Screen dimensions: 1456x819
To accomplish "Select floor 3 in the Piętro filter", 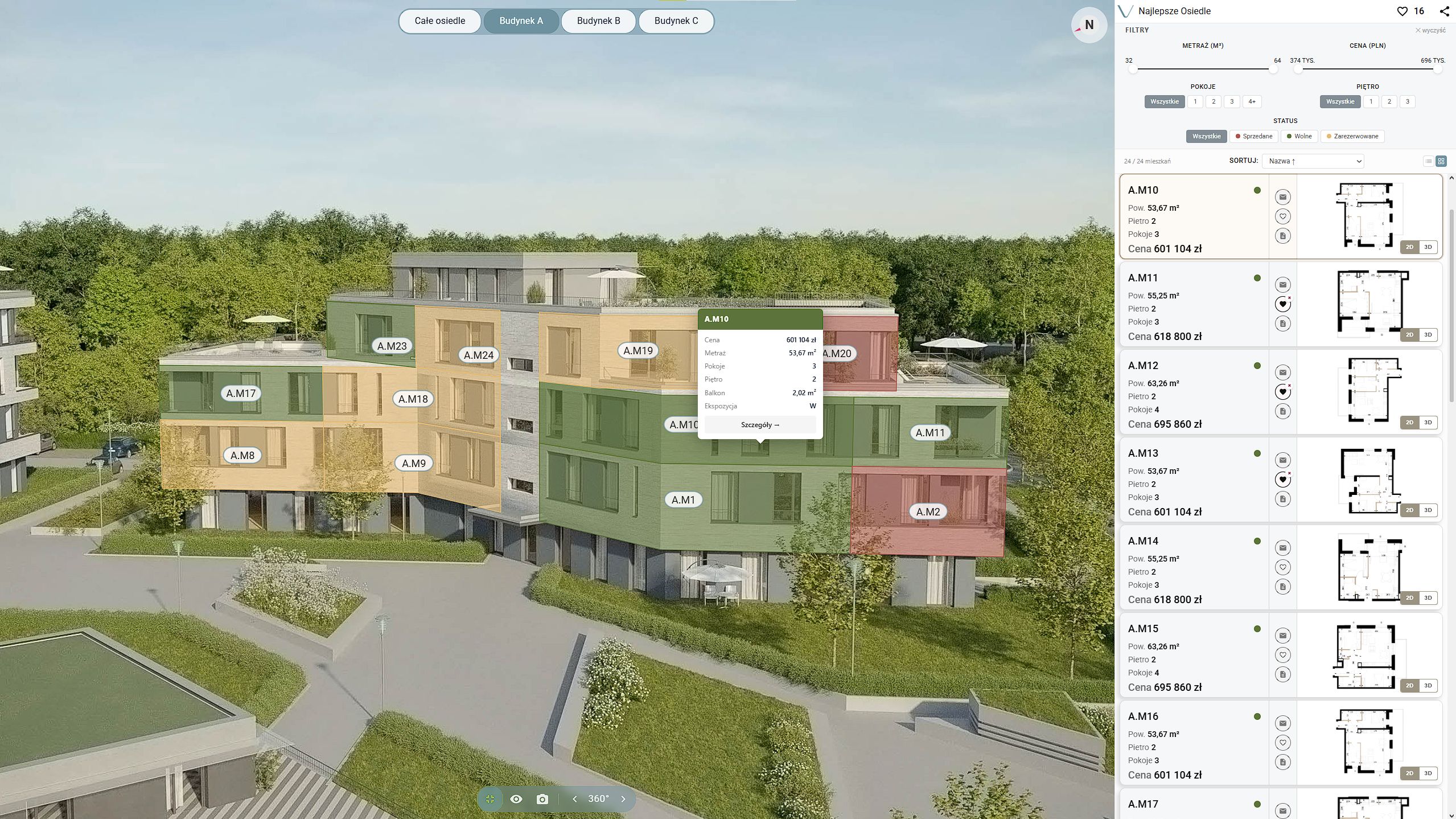I will [x=1408, y=101].
